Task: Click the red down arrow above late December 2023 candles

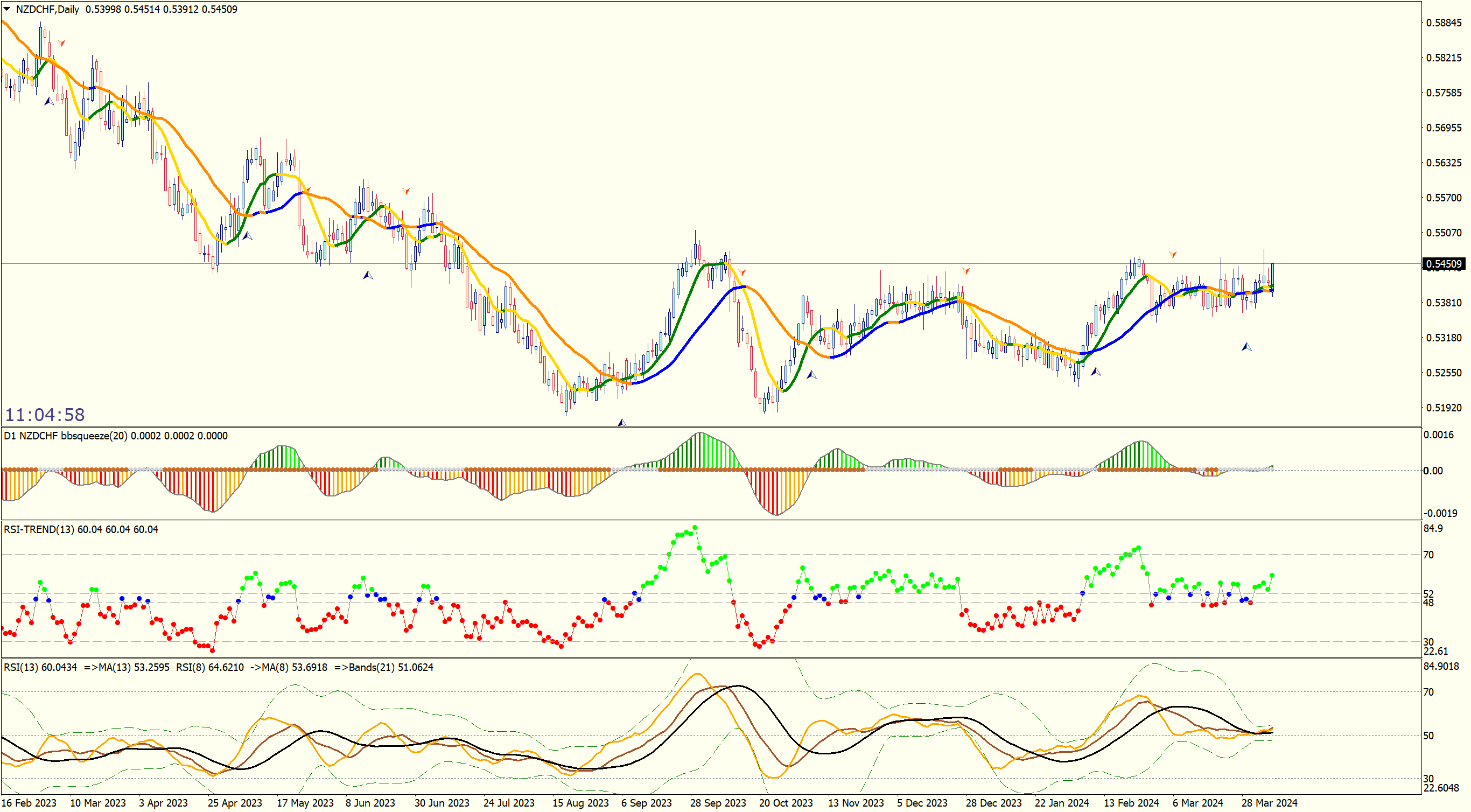Action: coord(965,271)
